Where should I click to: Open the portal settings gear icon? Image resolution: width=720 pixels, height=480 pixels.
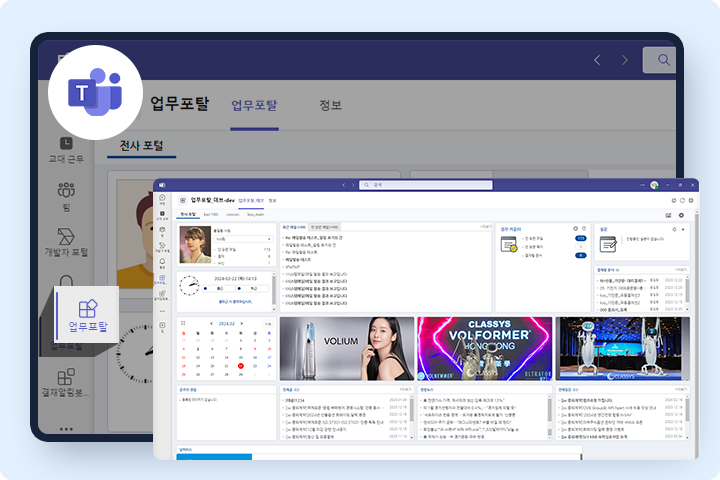click(681, 215)
